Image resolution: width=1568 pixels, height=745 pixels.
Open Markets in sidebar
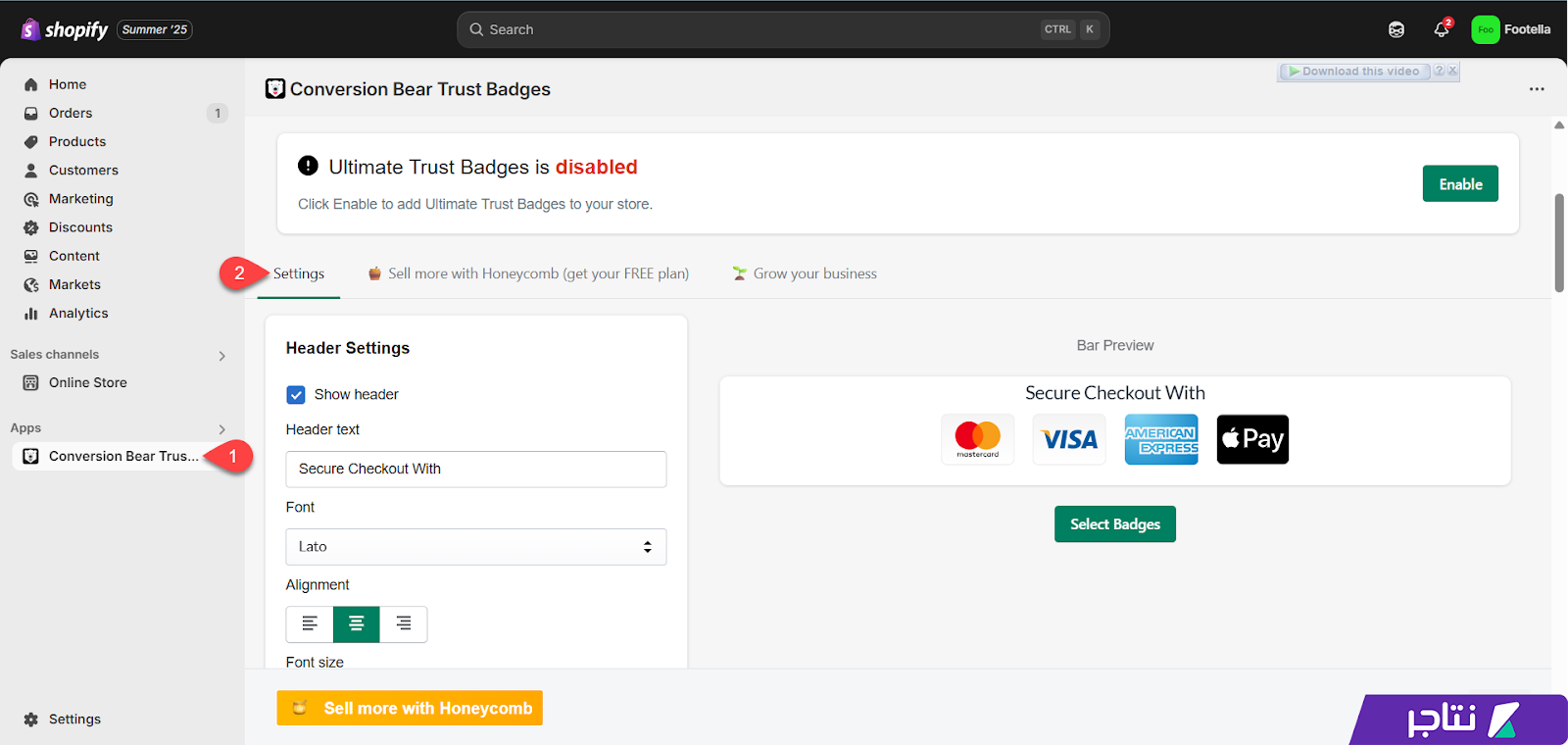(x=74, y=284)
